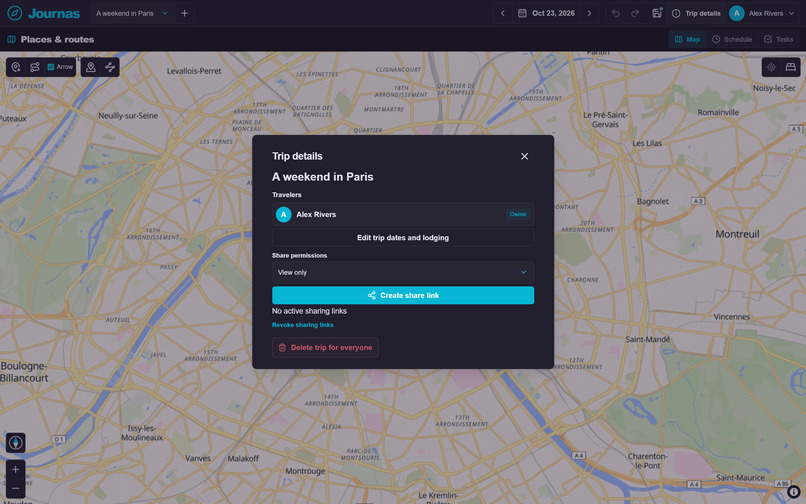Click the Les Lilas map label
The height and width of the screenshot is (504, 806).
[647, 143]
